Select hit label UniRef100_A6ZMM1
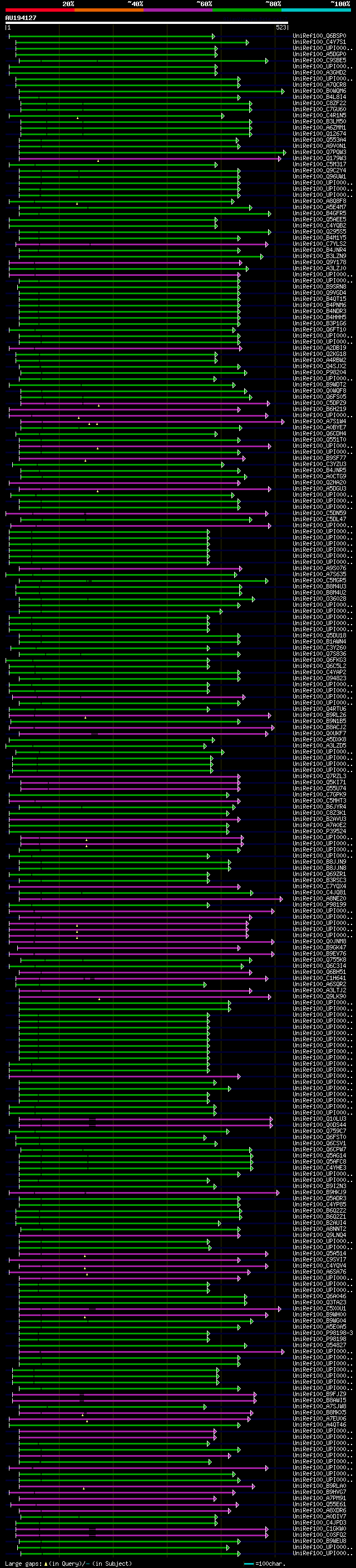 coord(319,127)
